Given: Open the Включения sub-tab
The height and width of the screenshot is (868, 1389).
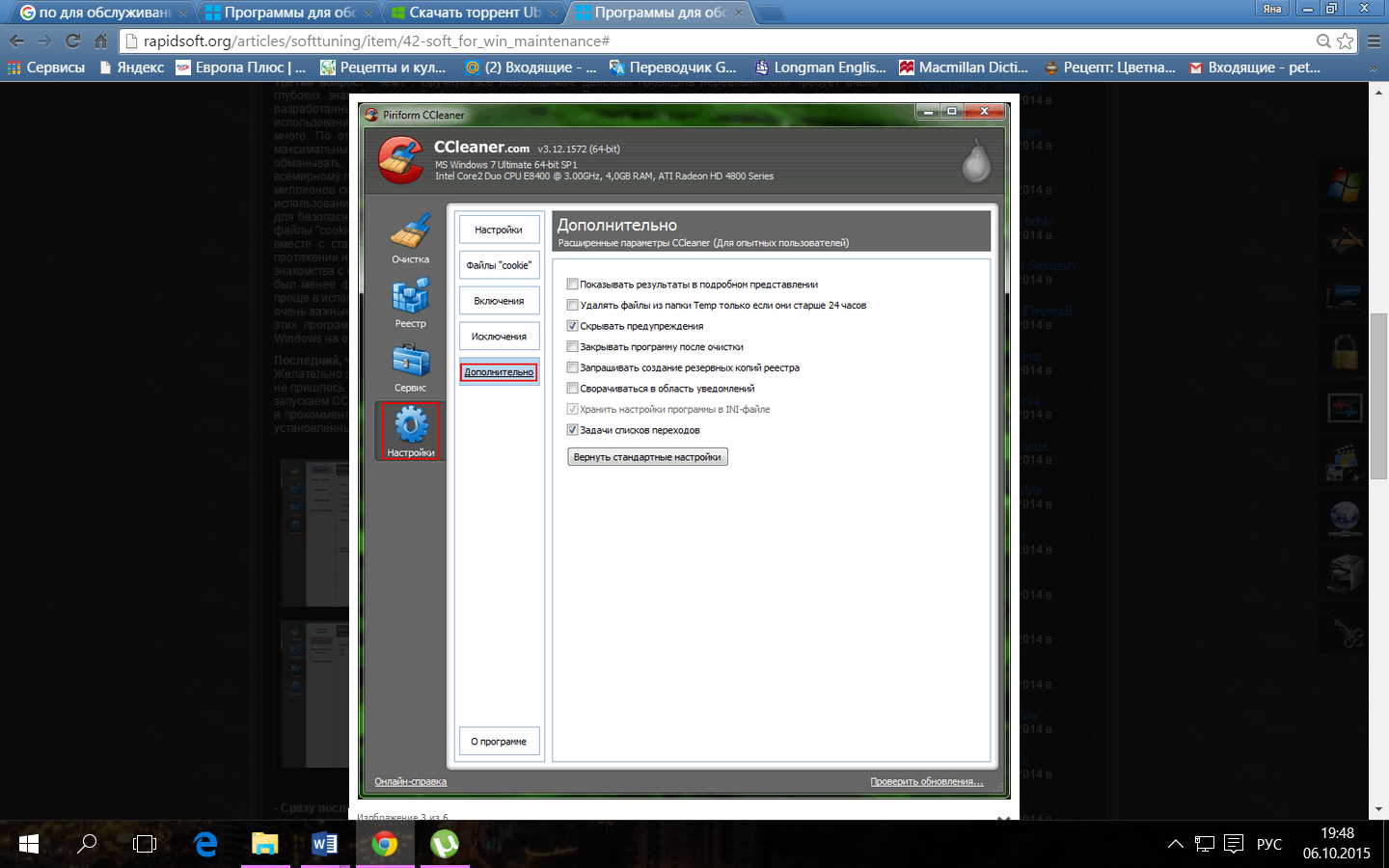Looking at the screenshot, I should coord(499,301).
